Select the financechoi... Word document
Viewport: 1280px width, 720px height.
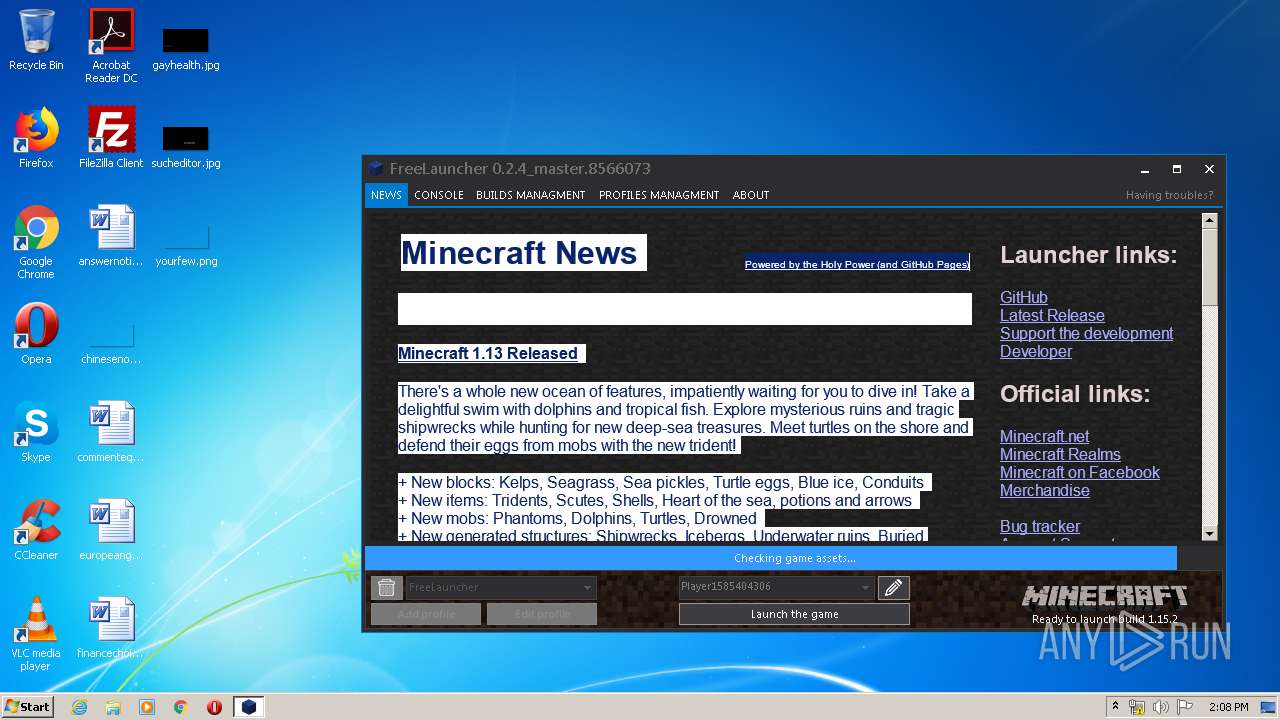[x=111, y=628]
